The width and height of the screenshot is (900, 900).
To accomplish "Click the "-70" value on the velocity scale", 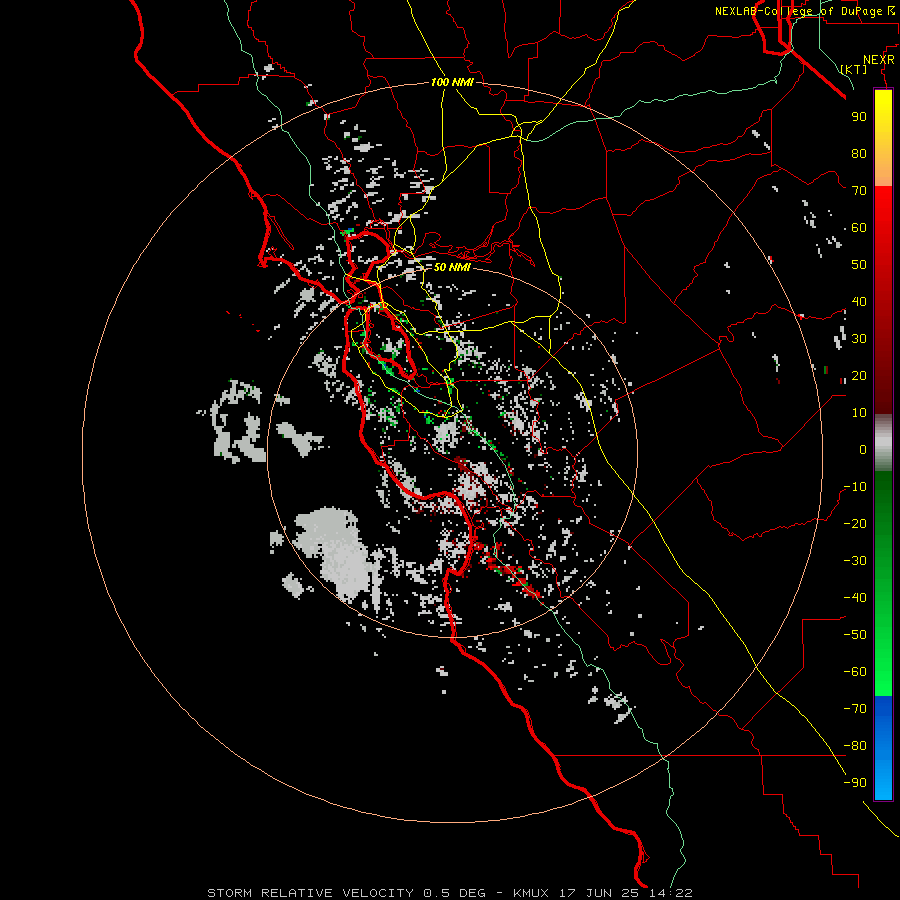I will [855, 709].
